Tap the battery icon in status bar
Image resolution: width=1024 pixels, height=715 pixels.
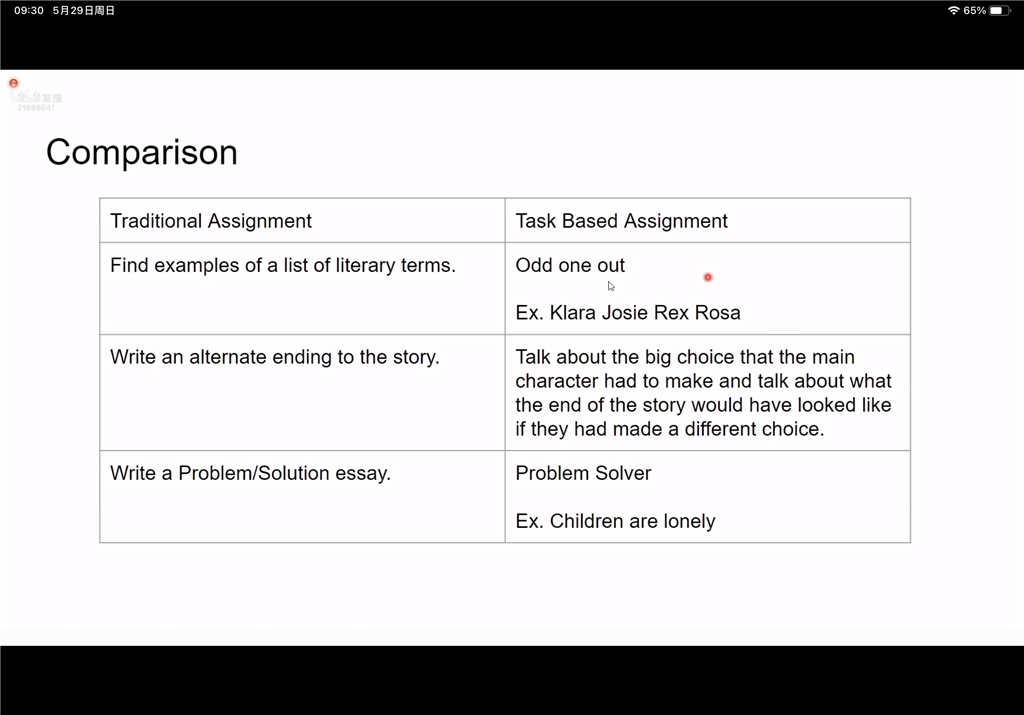pos(999,10)
